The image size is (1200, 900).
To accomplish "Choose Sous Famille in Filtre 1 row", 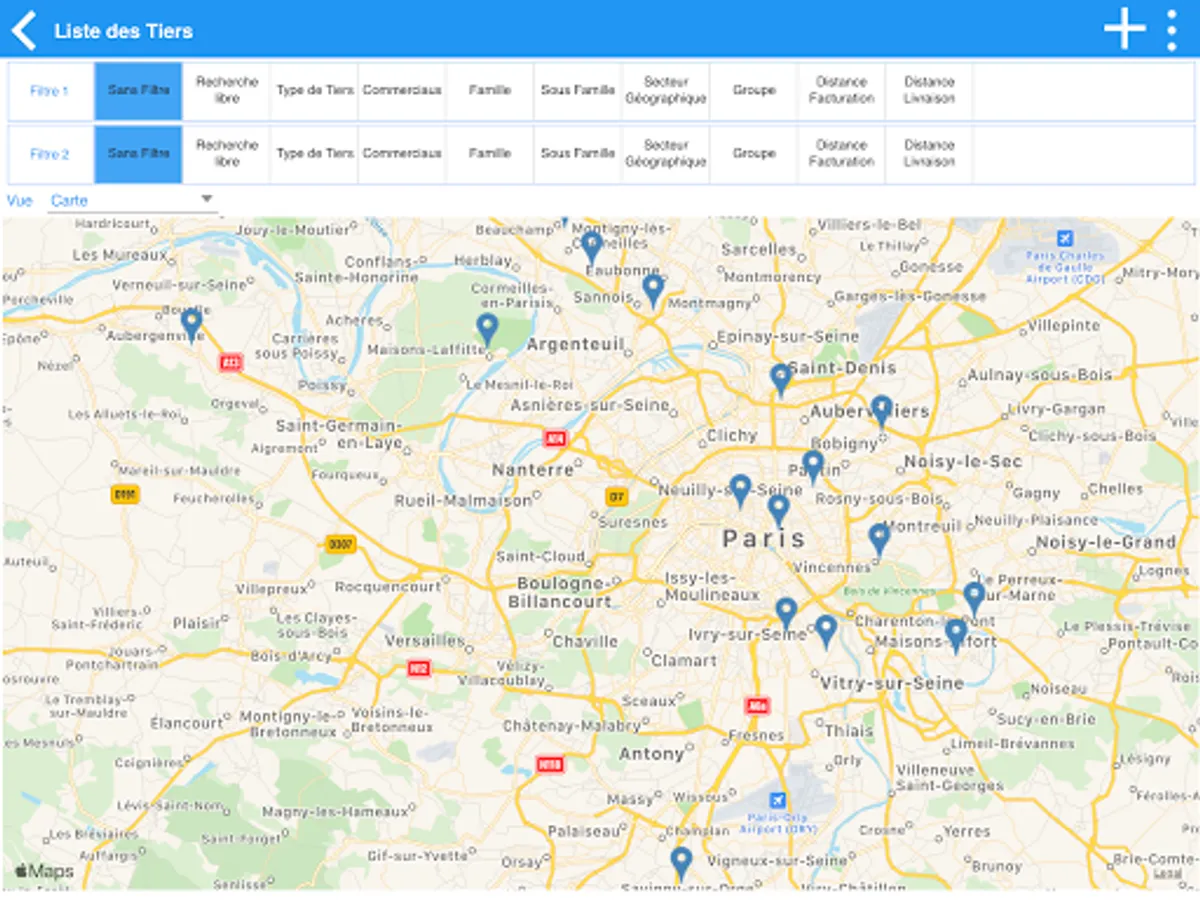I will pyautogui.click(x=578, y=91).
